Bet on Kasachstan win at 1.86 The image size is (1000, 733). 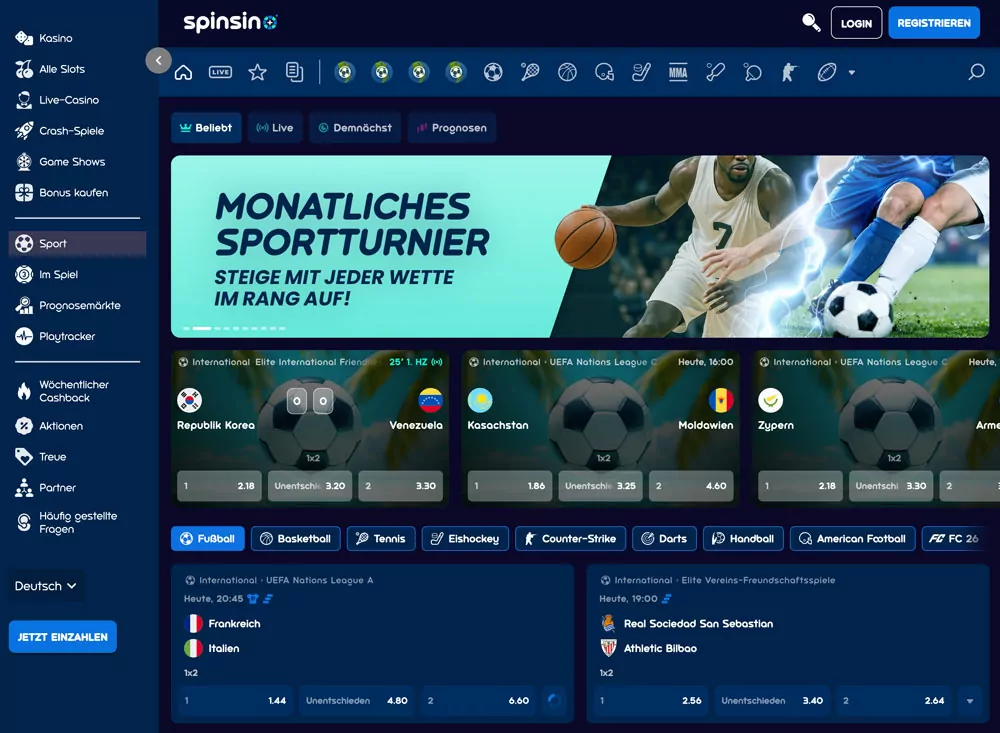(x=510, y=485)
